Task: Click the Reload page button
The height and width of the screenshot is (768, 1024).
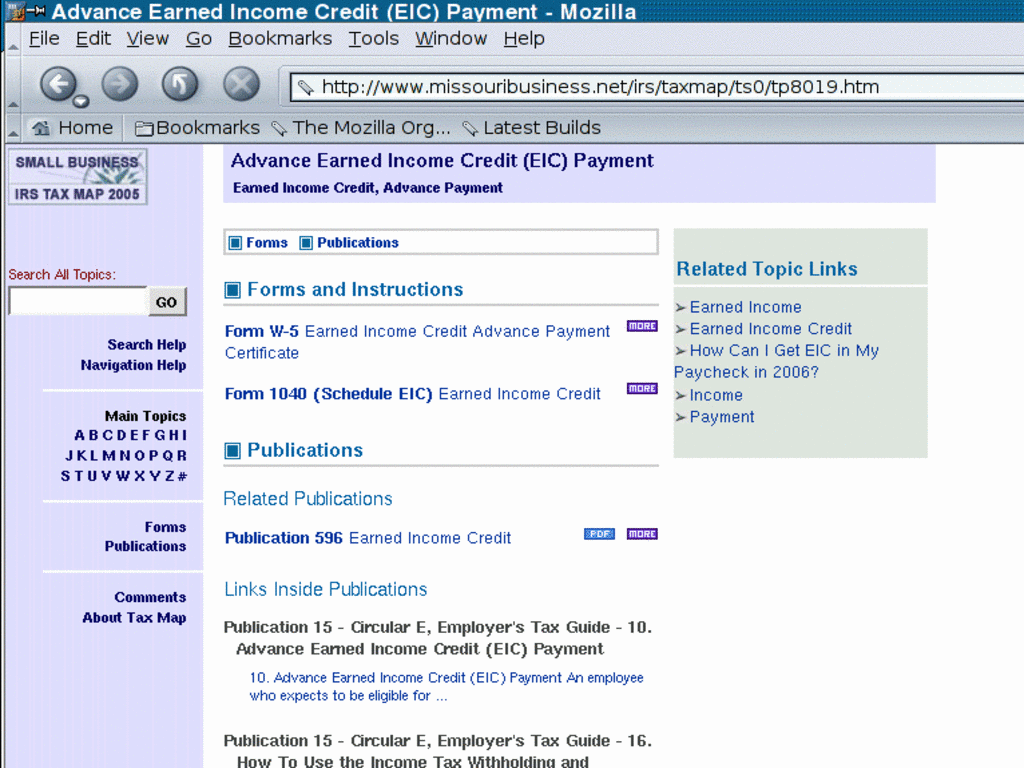Action: click(x=180, y=84)
